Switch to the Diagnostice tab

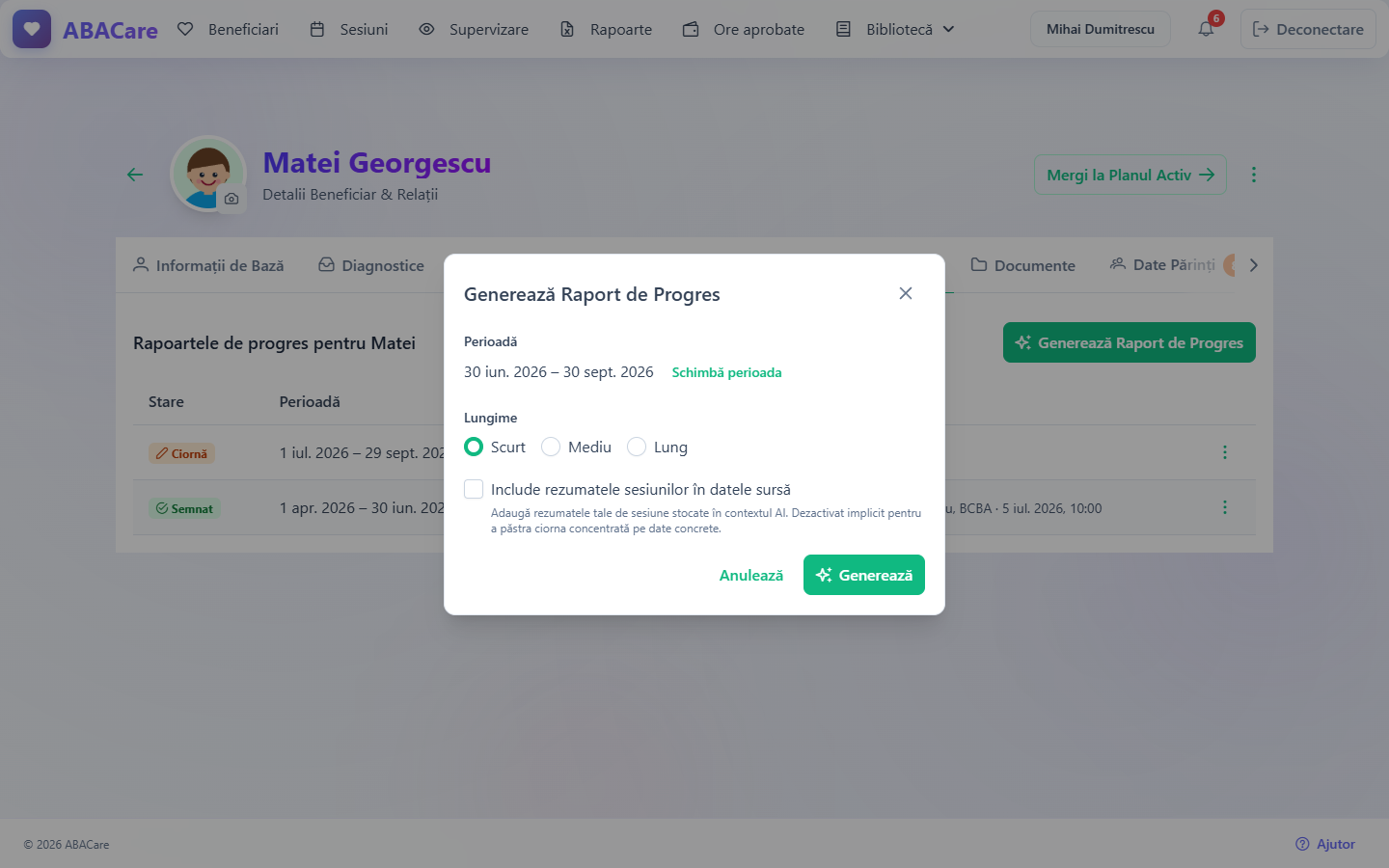371,265
